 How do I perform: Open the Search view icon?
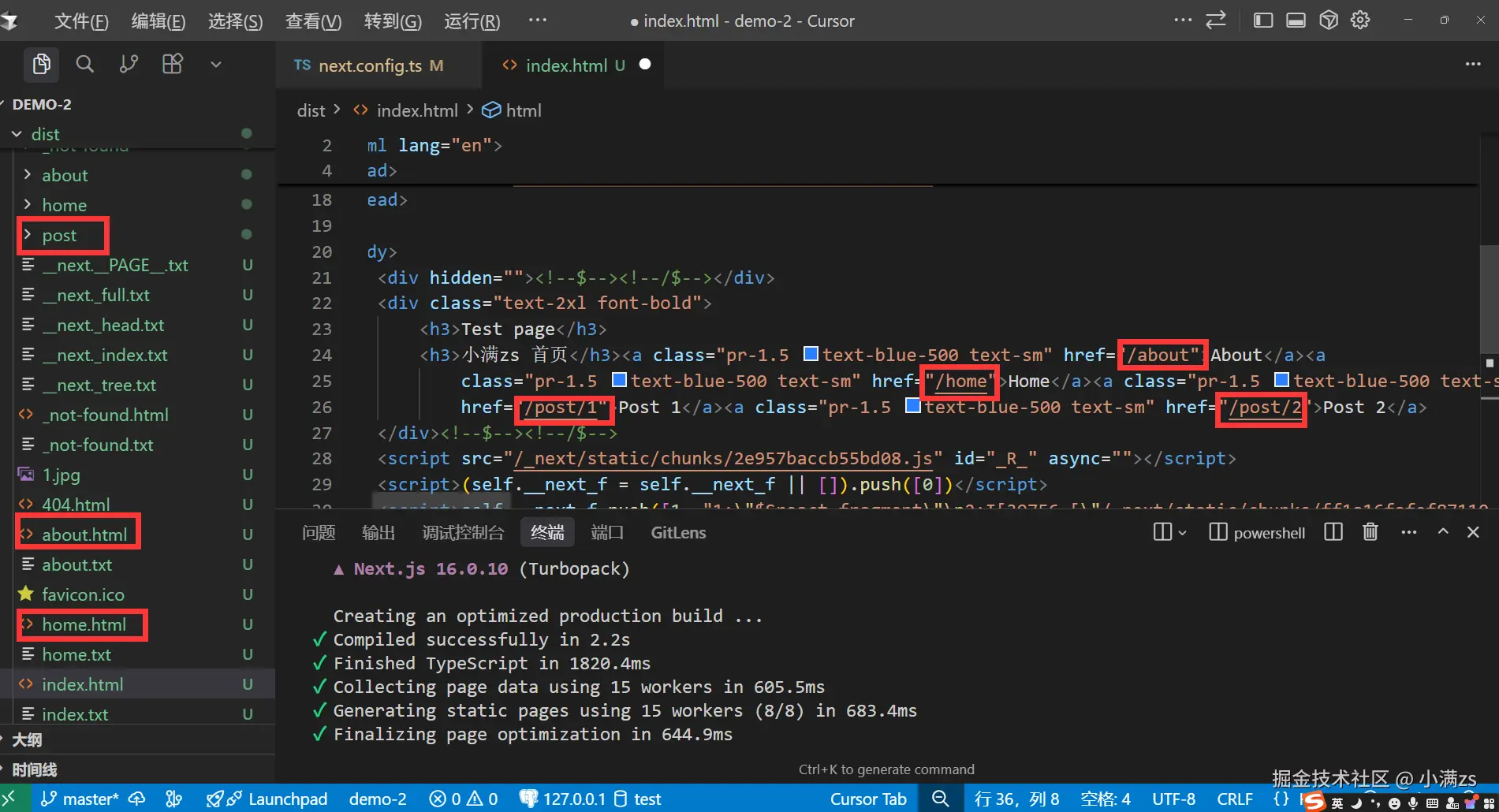[x=85, y=64]
